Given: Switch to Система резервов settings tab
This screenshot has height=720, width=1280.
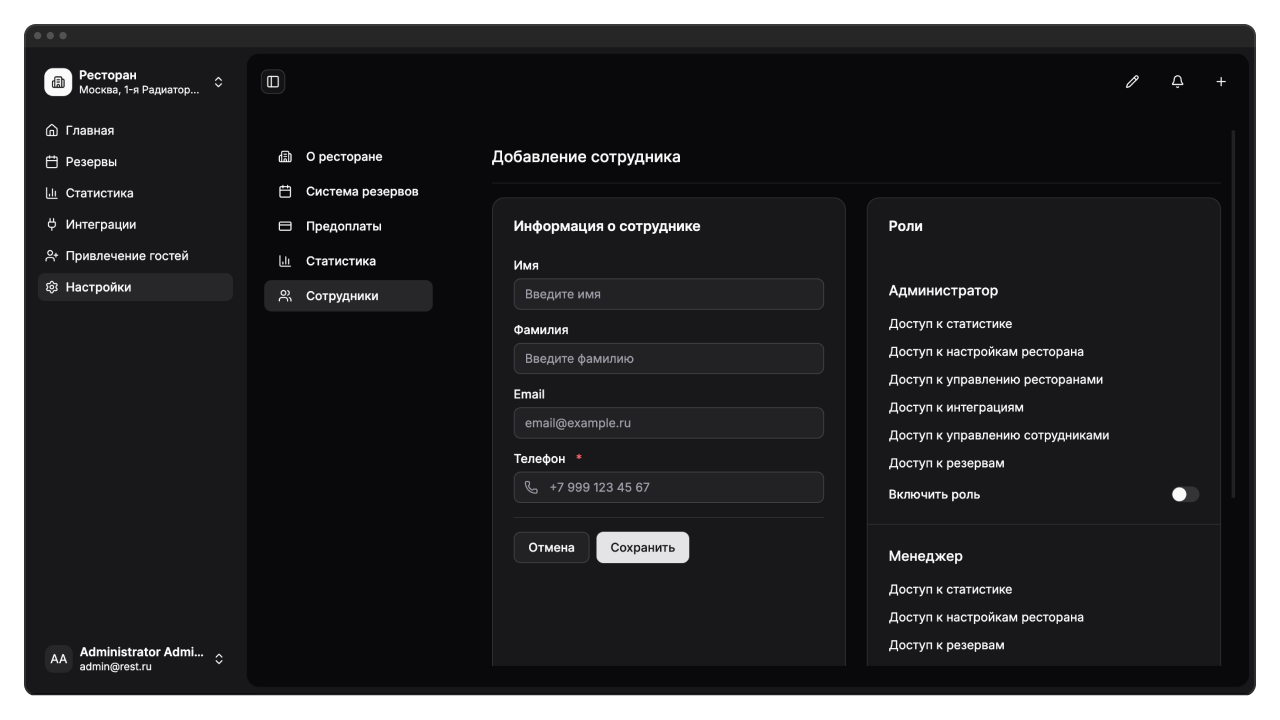Looking at the screenshot, I should [x=361, y=191].
